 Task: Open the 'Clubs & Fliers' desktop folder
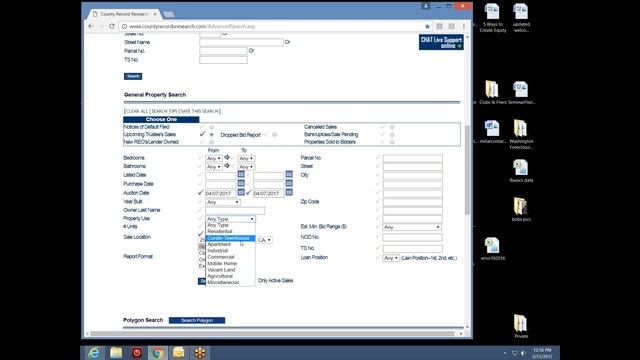(x=492, y=92)
